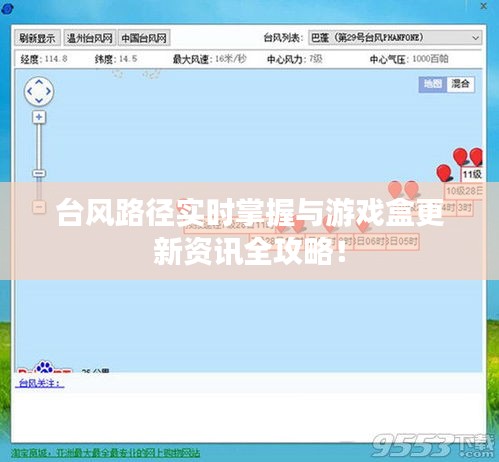Open the 淘宝商城 advertisement link
Viewport: 499px width, 462px height.
105,453
